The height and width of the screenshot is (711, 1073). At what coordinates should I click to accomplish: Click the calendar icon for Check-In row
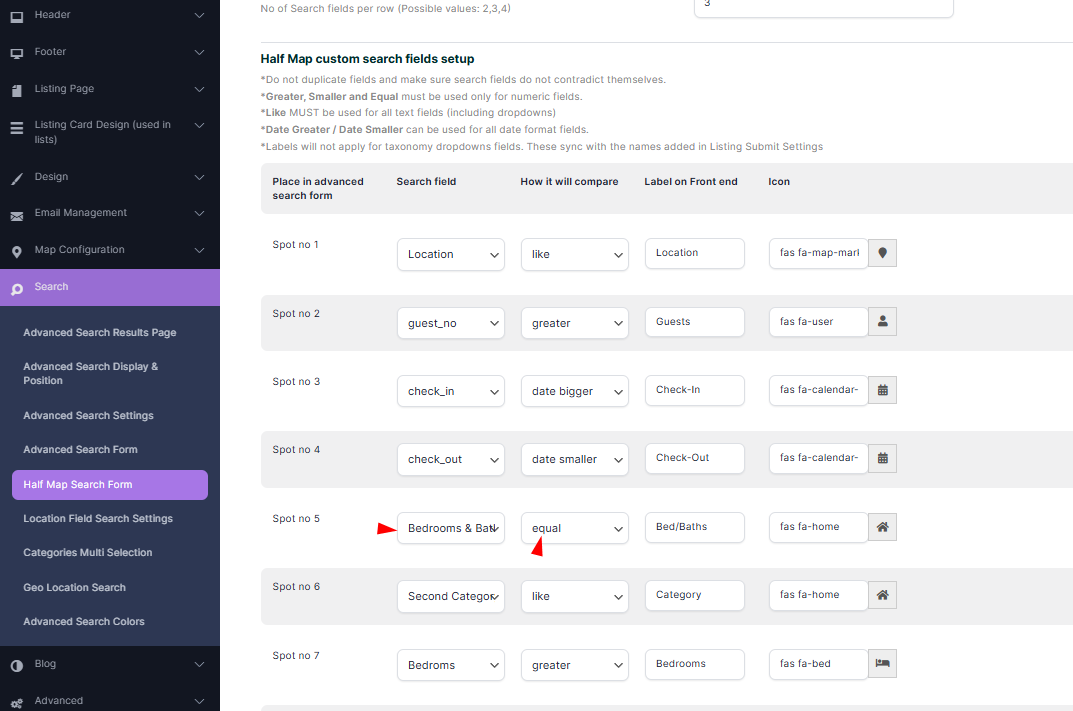[x=882, y=390]
